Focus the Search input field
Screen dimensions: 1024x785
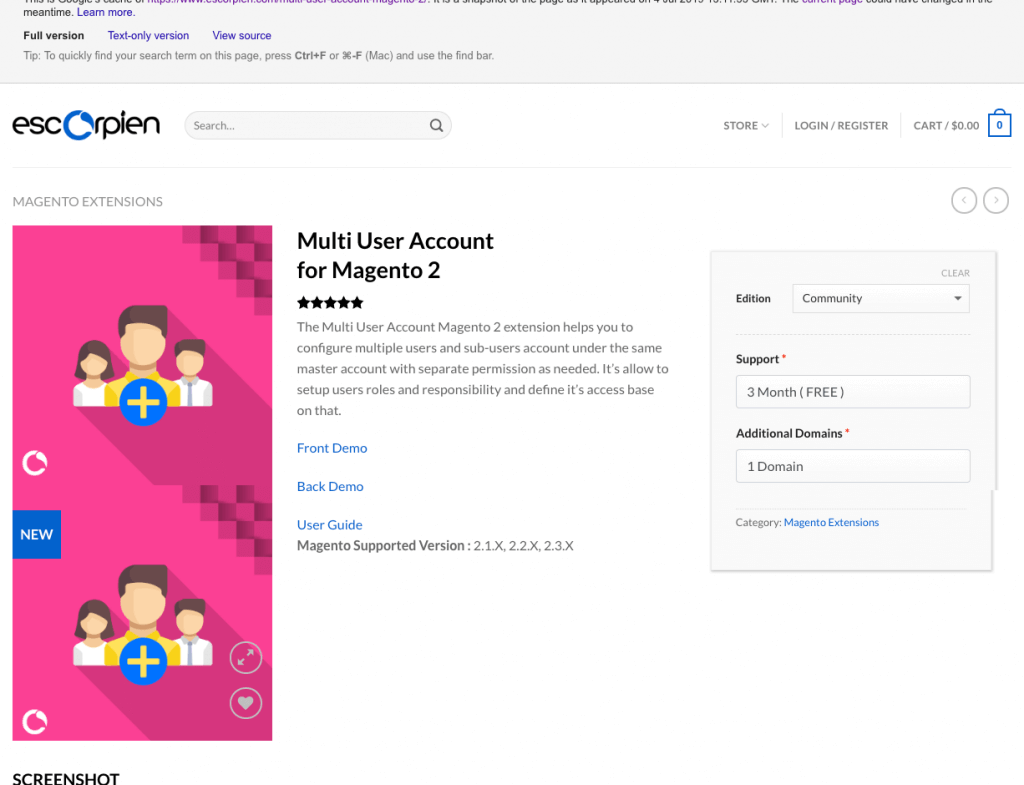tap(305, 126)
